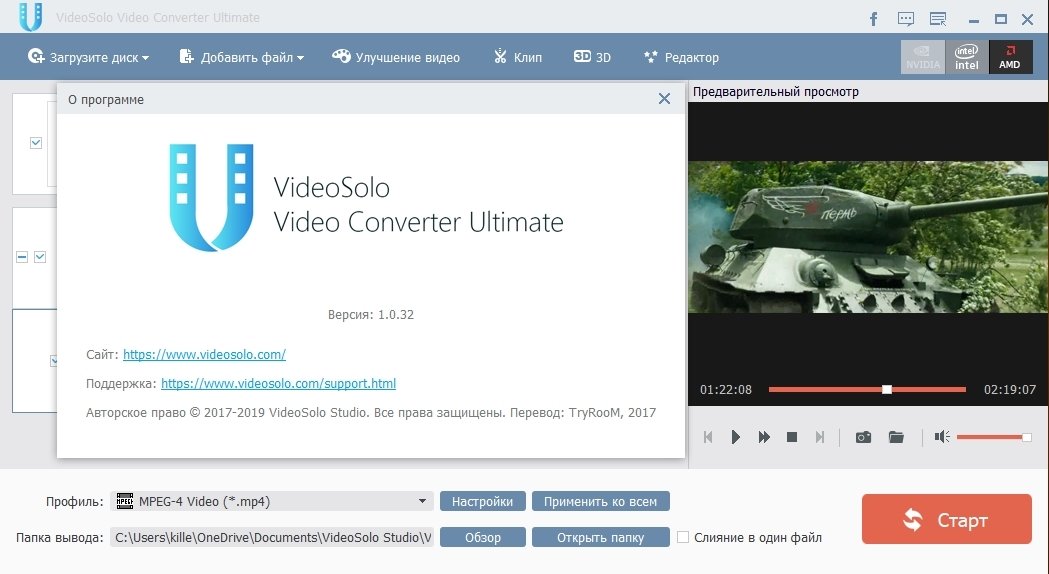This screenshot has height=574, width=1049.
Task: Uncheck the second file item checkbox
Action: pyautogui.click(x=40, y=257)
